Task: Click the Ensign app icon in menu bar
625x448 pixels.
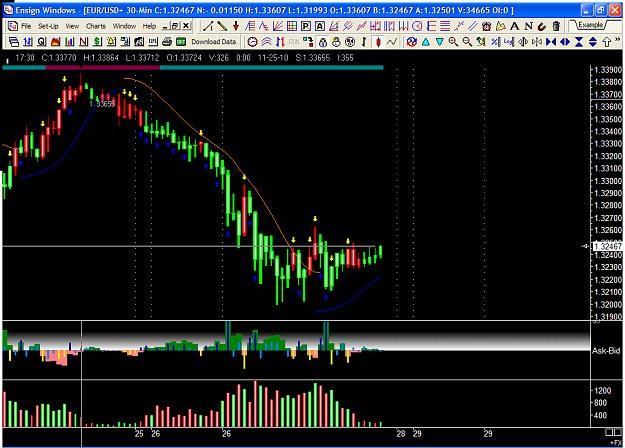Action: point(13,26)
